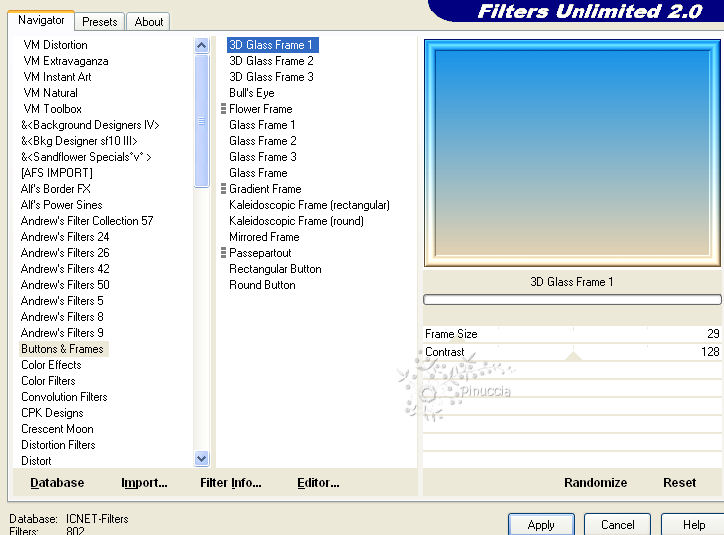Choose the Andrew's Filters 24 category

click(65, 237)
